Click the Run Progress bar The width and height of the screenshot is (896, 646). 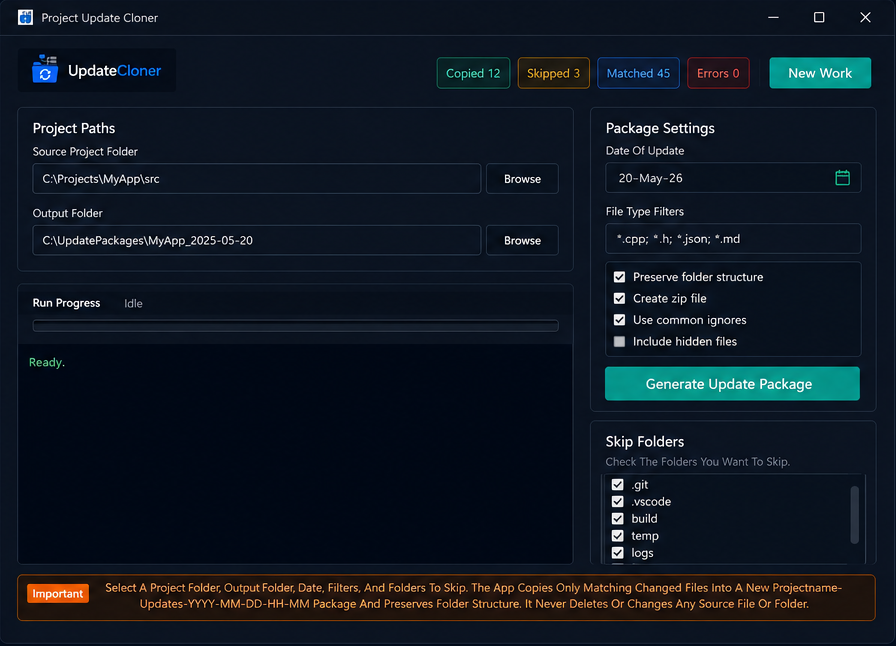pyautogui.click(x=295, y=326)
